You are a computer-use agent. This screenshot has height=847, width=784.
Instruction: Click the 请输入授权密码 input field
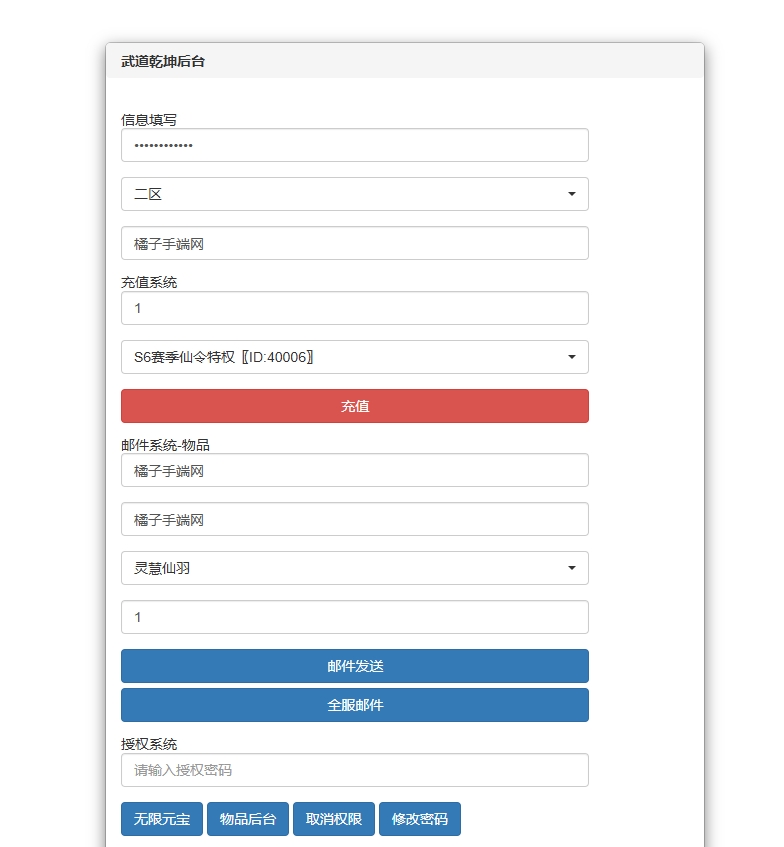[x=354, y=770]
